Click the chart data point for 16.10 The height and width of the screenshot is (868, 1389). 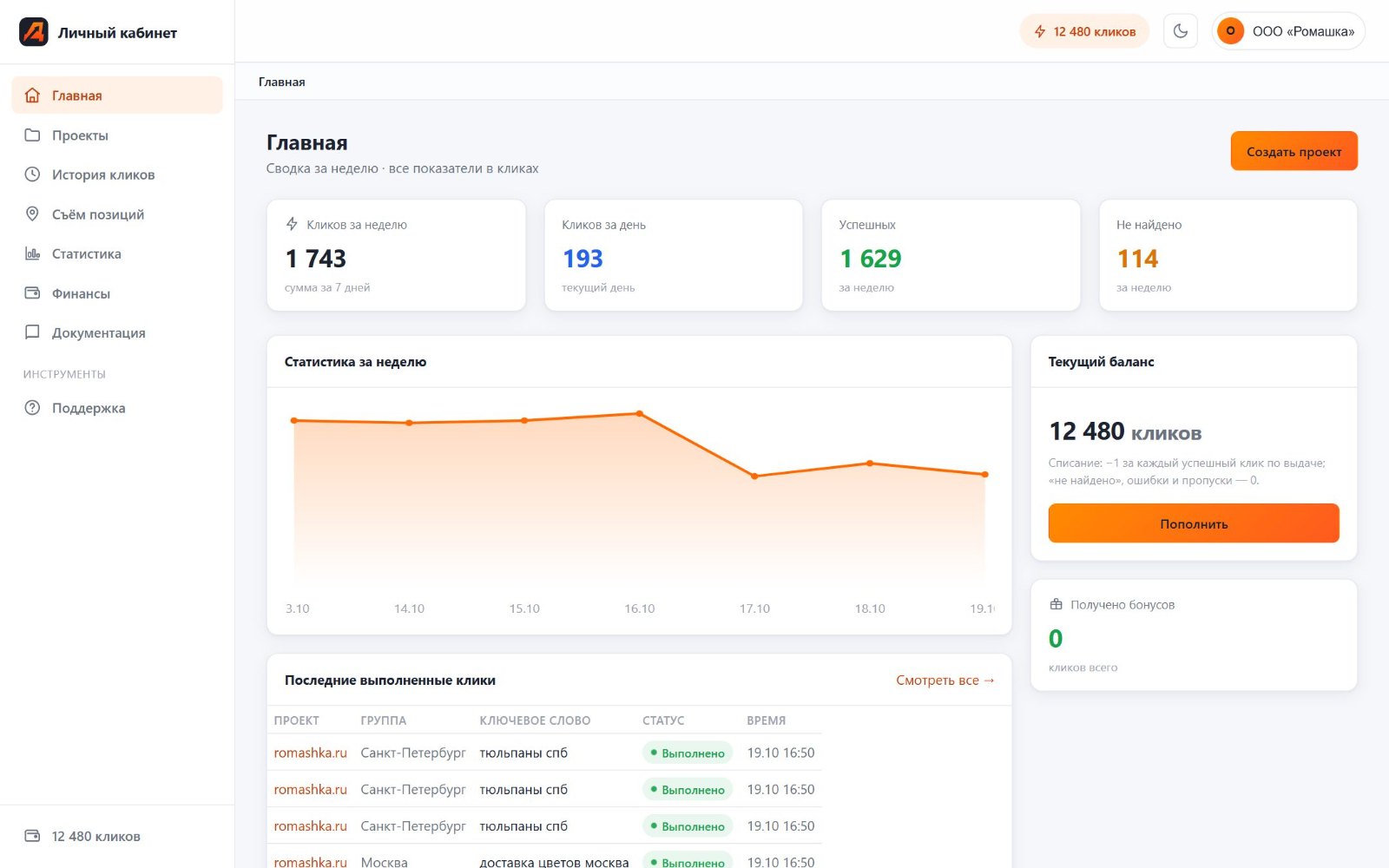pos(640,414)
